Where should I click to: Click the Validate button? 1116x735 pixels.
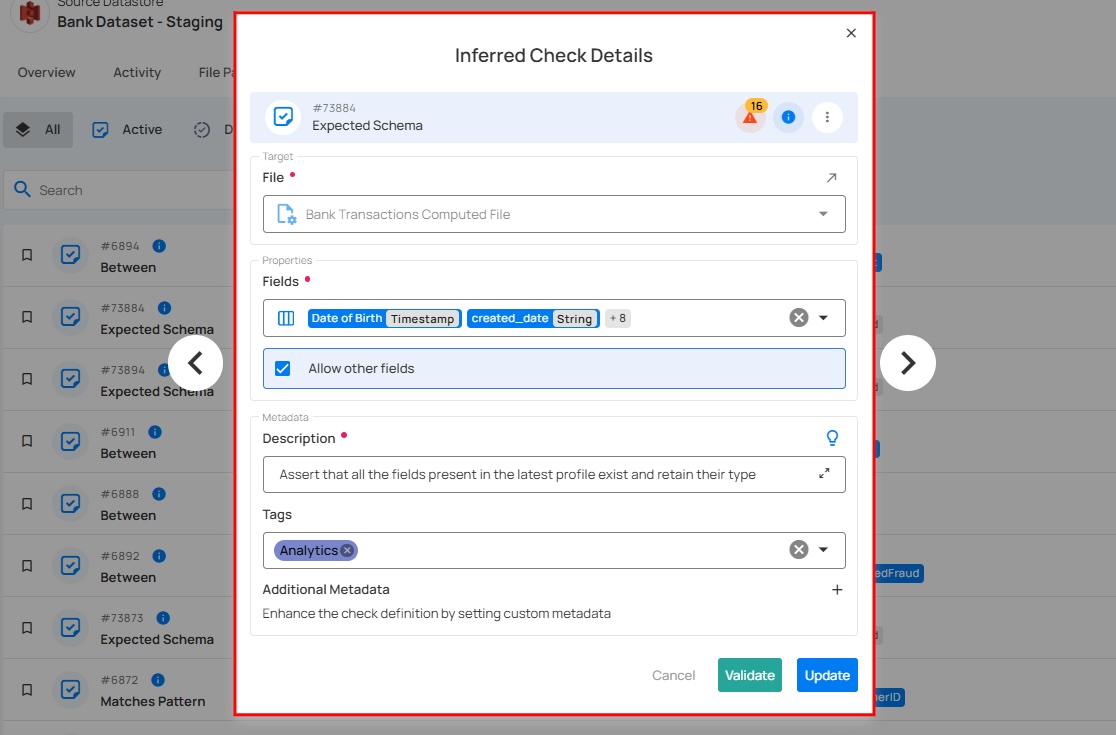749,675
